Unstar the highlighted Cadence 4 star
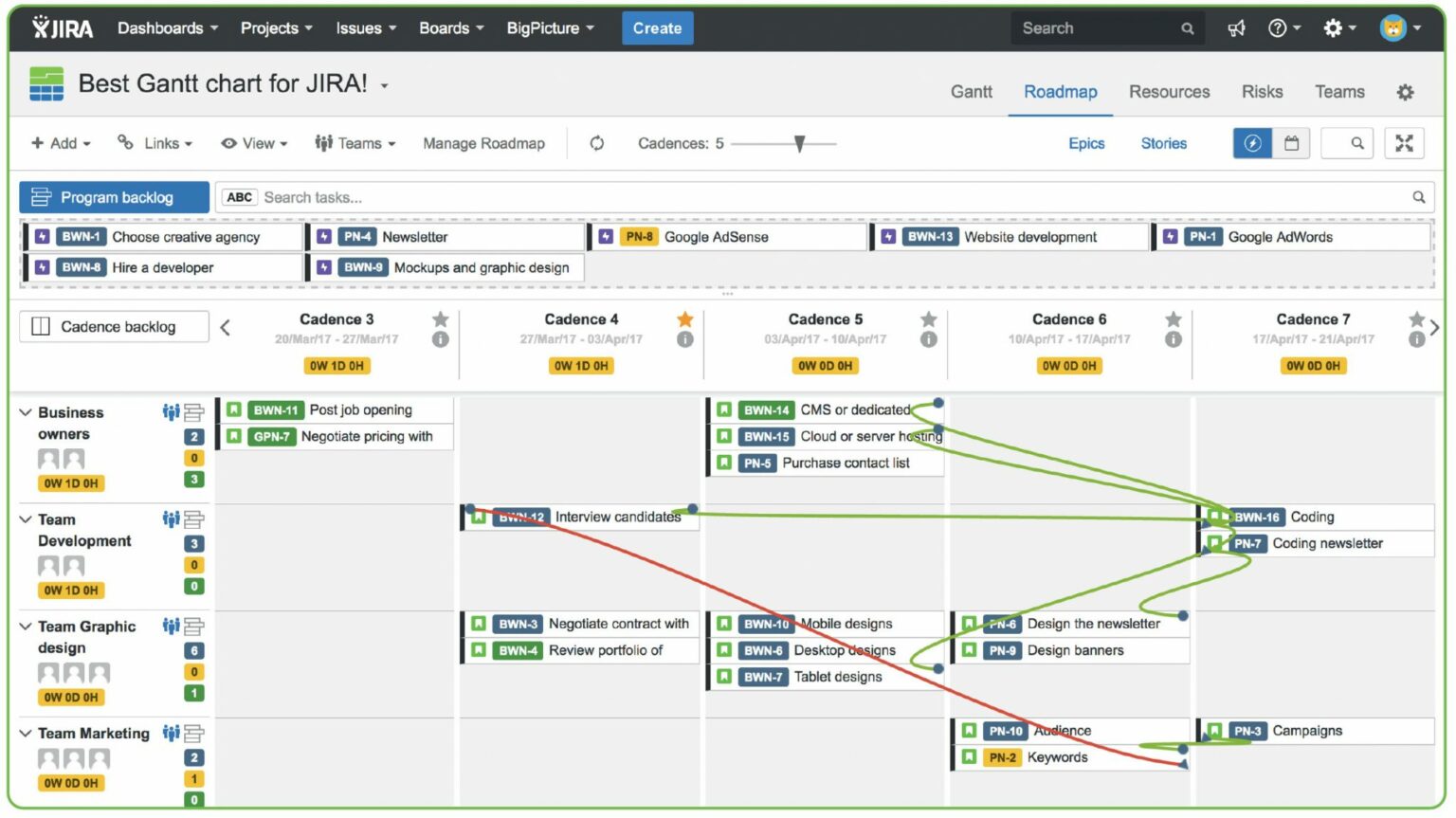1456x818 pixels. click(684, 319)
